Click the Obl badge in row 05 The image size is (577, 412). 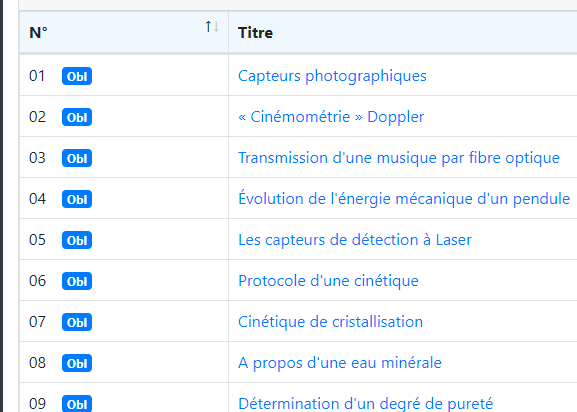click(77, 240)
